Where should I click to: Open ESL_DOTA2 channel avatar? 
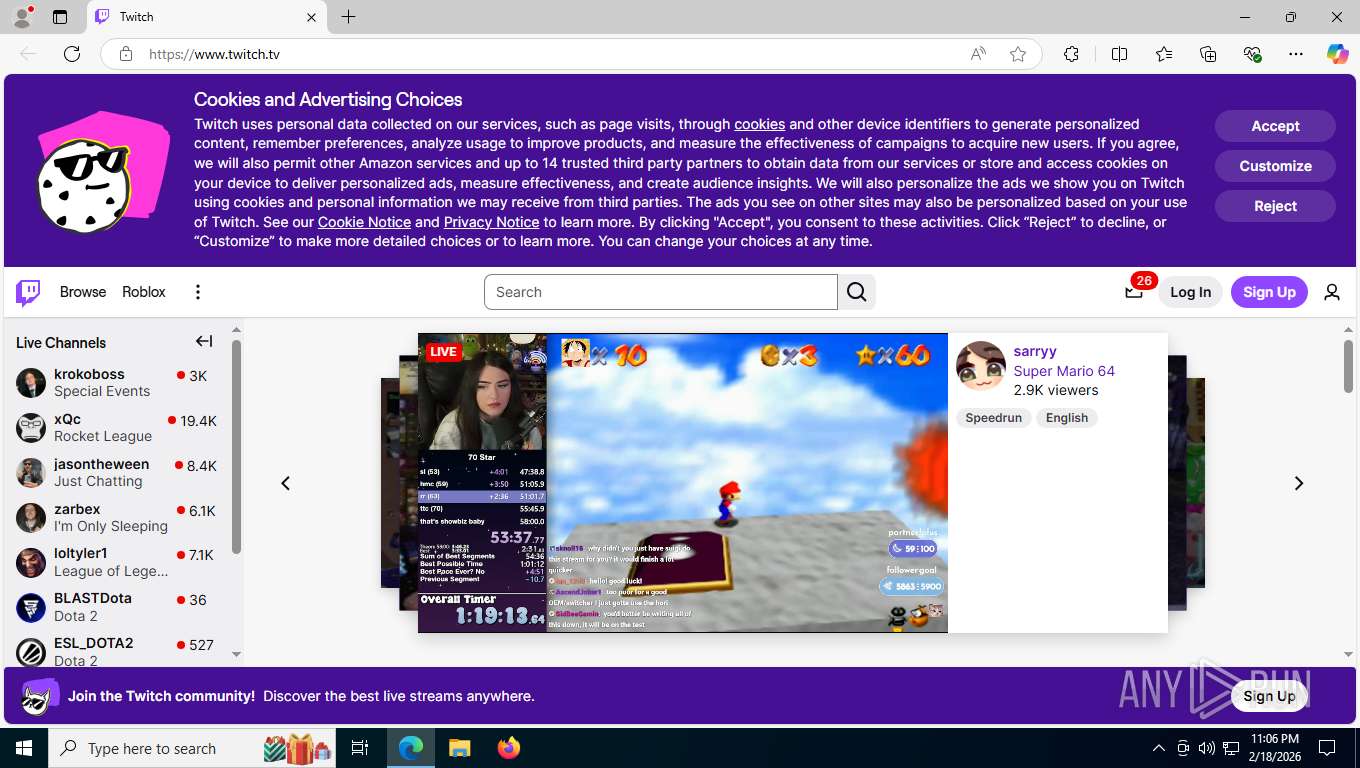pos(31,652)
